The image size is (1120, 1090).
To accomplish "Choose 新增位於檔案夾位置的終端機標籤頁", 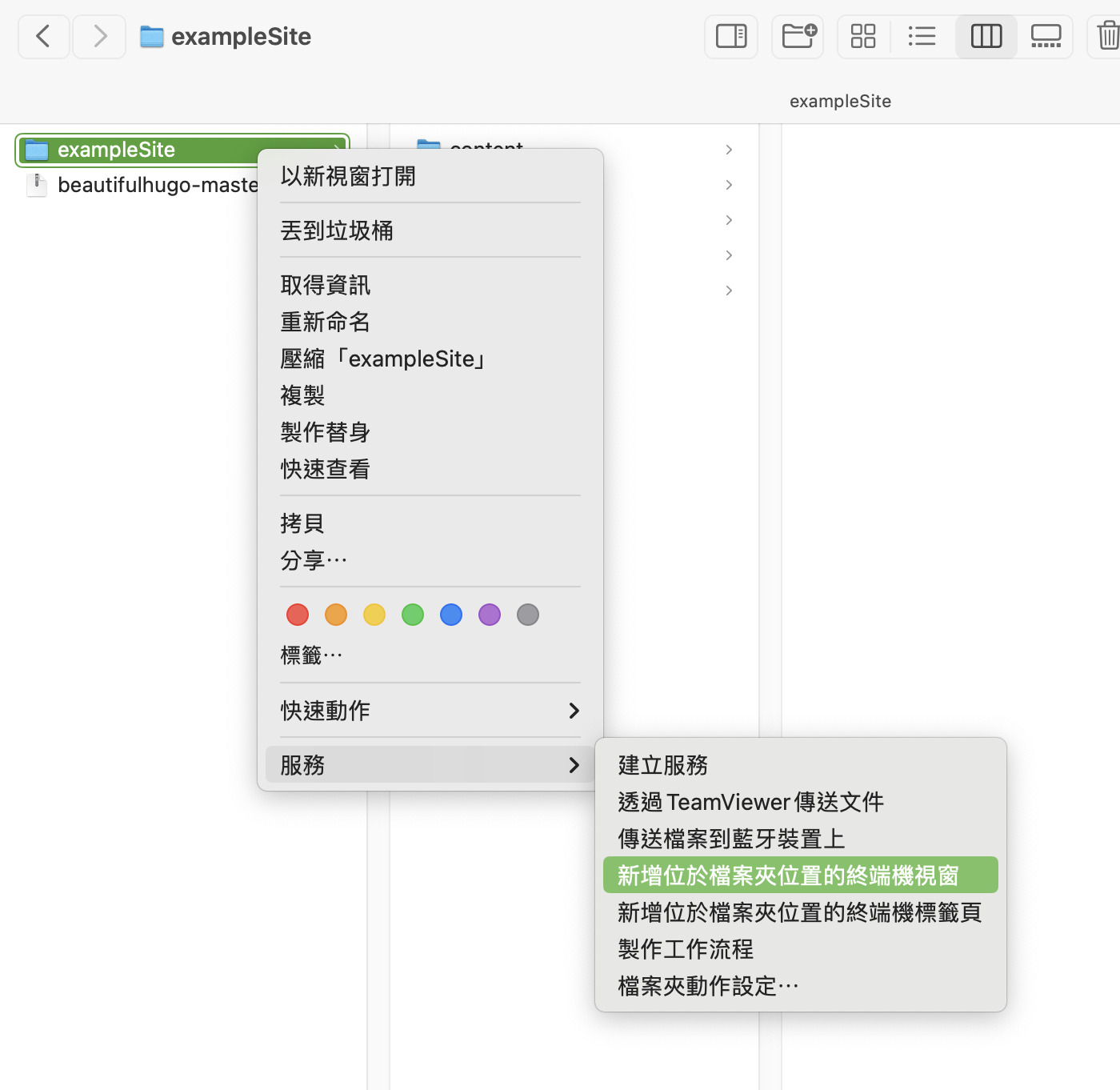I will pos(801,912).
